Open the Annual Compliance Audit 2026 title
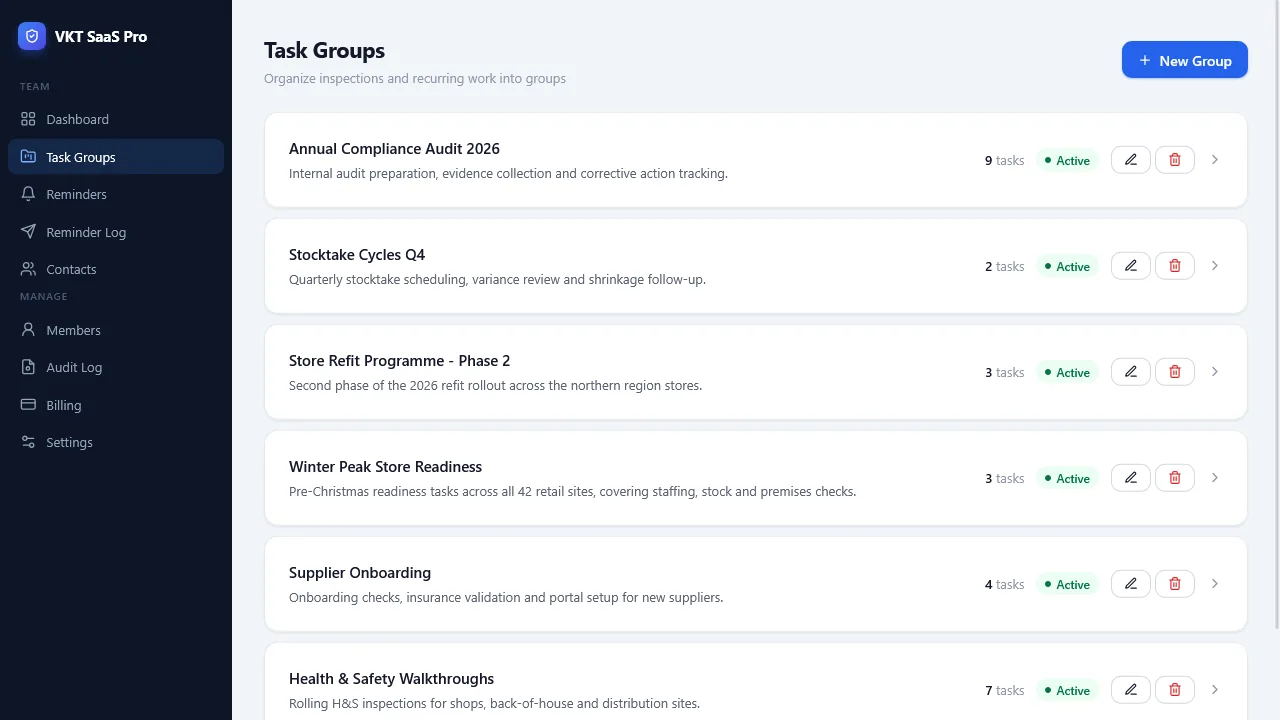 click(x=394, y=149)
